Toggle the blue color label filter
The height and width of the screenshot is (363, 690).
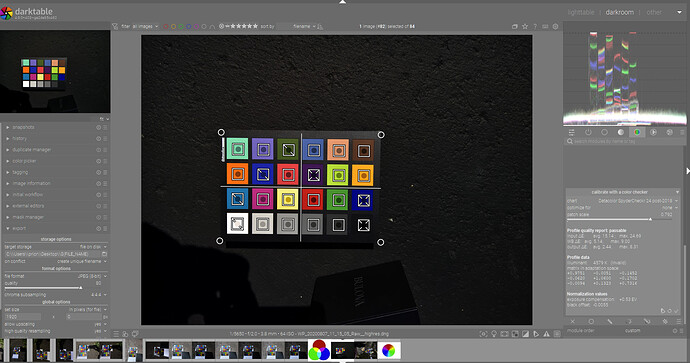188,26
